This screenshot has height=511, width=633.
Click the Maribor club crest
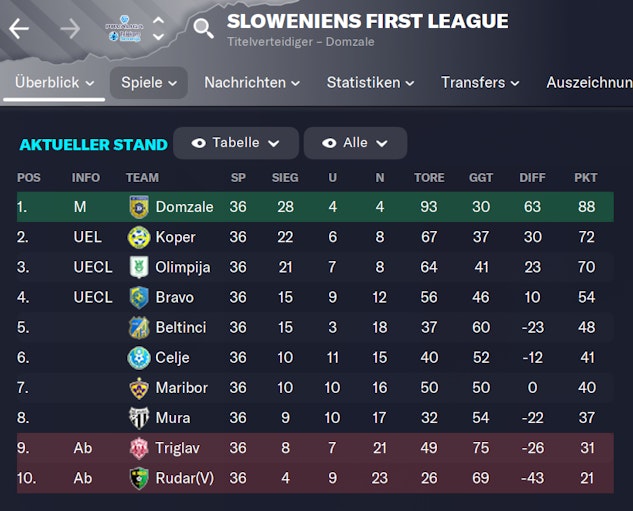tap(139, 387)
